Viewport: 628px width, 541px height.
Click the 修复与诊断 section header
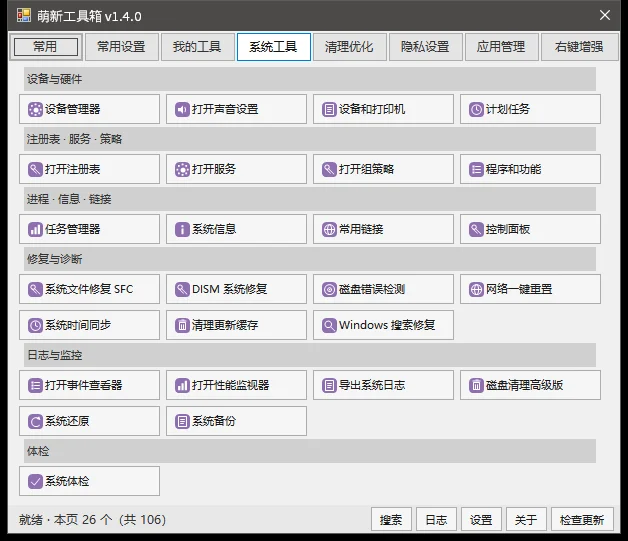pyautogui.click(x=310, y=259)
